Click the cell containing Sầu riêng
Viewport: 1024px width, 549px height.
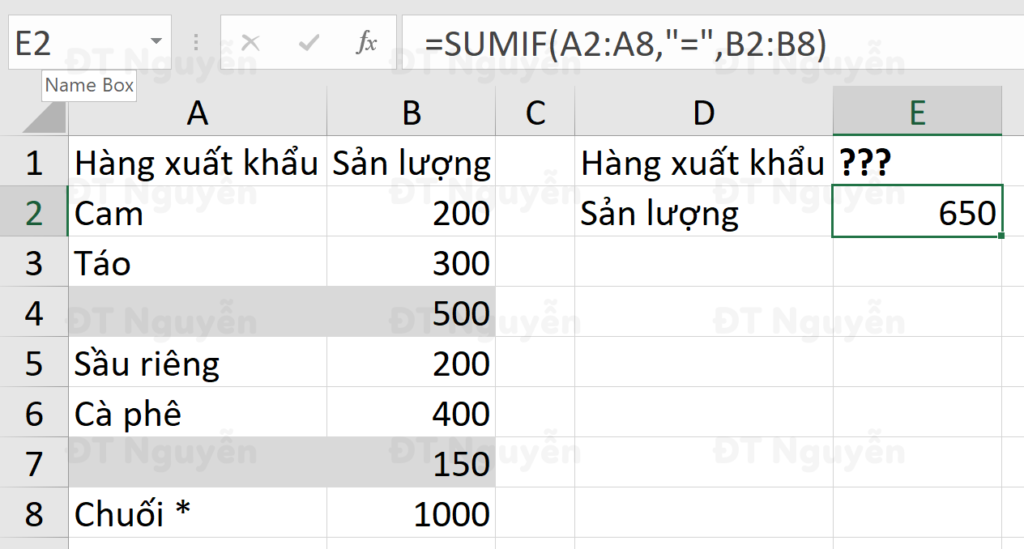click(x=197, y=364)
